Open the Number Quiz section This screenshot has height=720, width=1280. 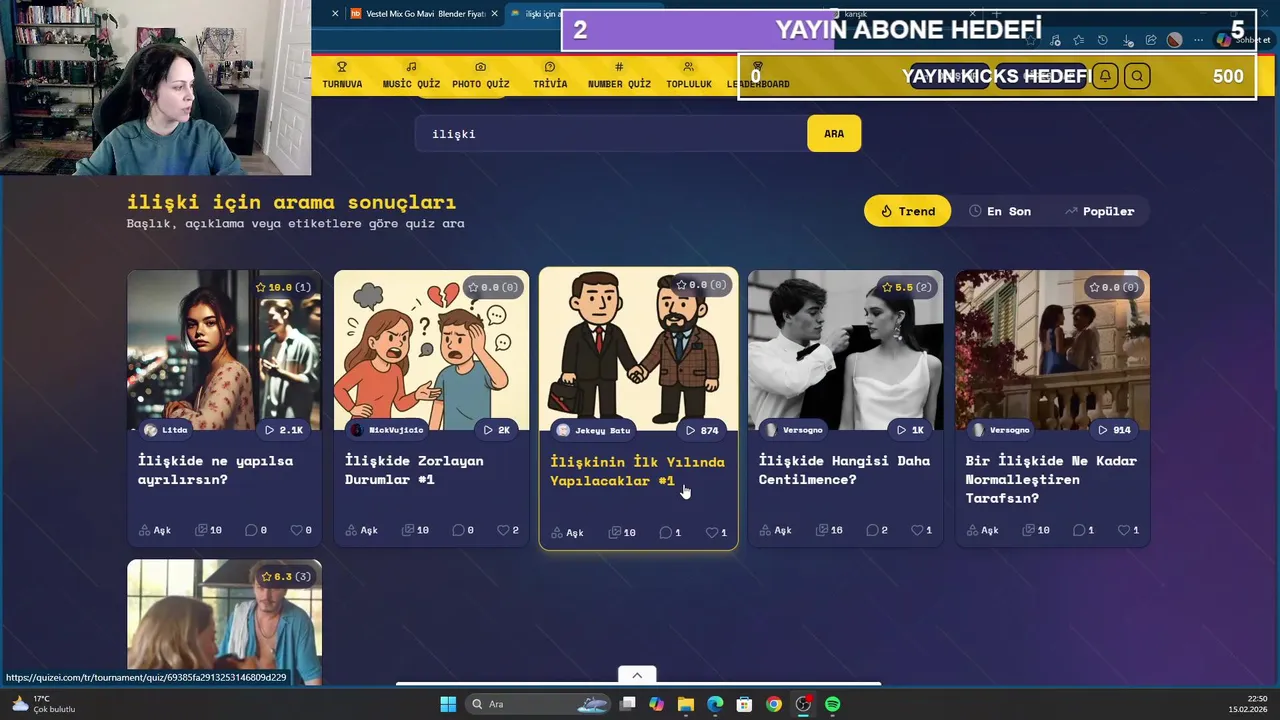[x=619, y=76]
